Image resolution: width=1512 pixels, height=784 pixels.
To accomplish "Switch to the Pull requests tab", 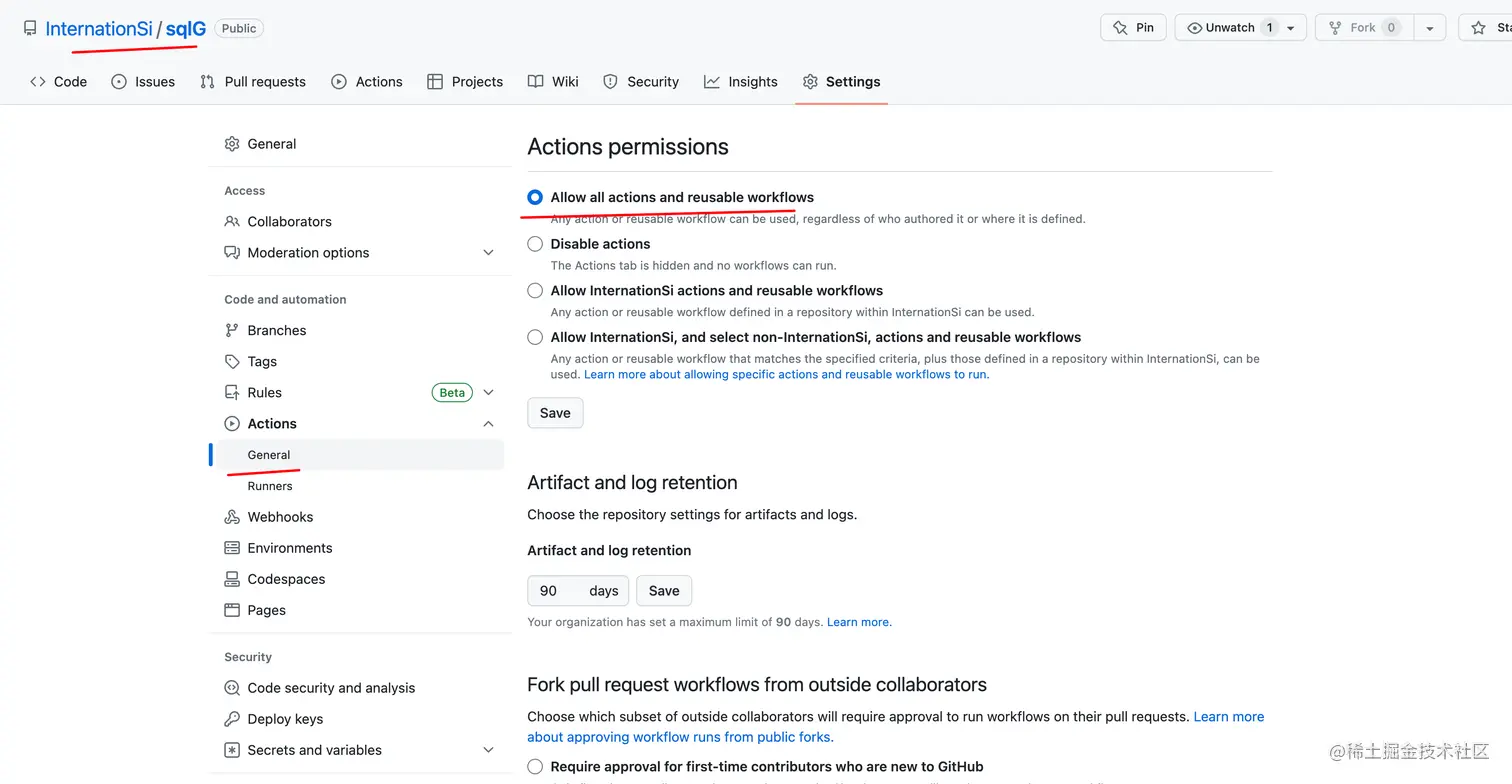I will click(x=253, y=82).
